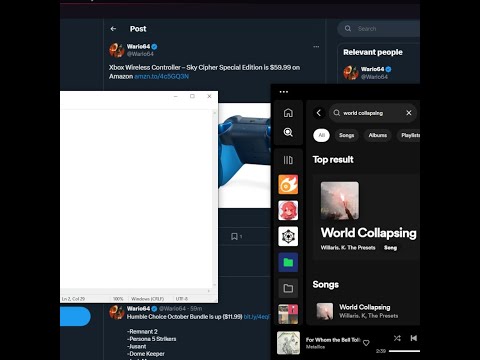Open Spotify's three-dot menu
This screenshot has height=360, width=480.
pos(284,92)
